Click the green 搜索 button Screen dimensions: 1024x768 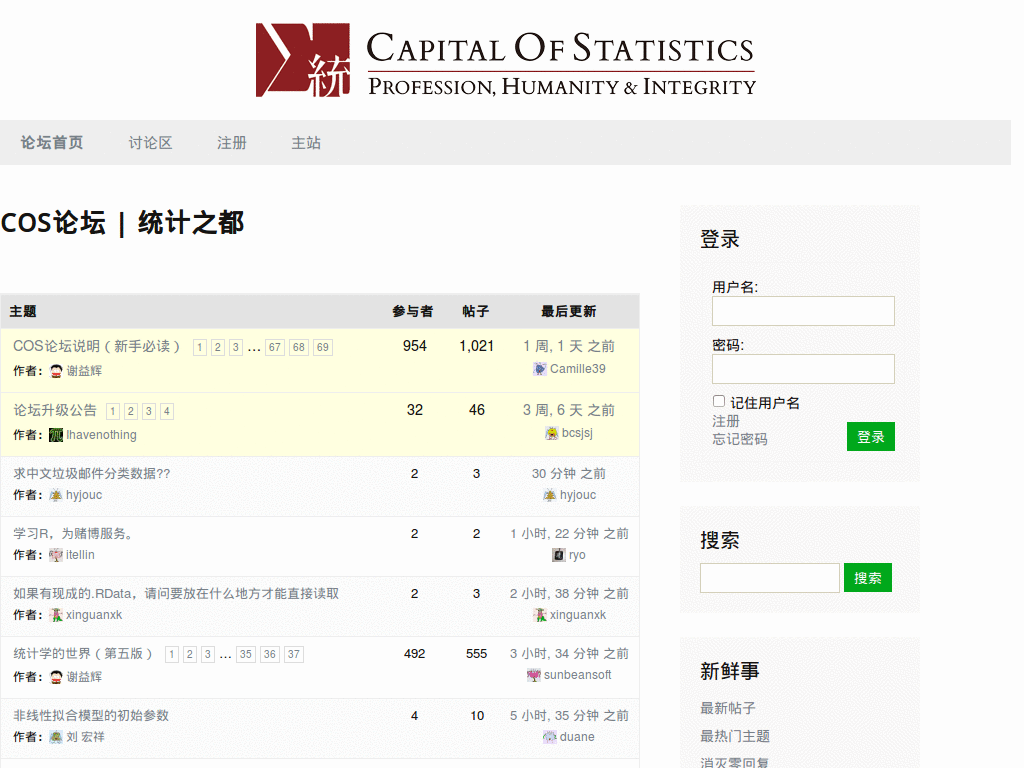867,578
